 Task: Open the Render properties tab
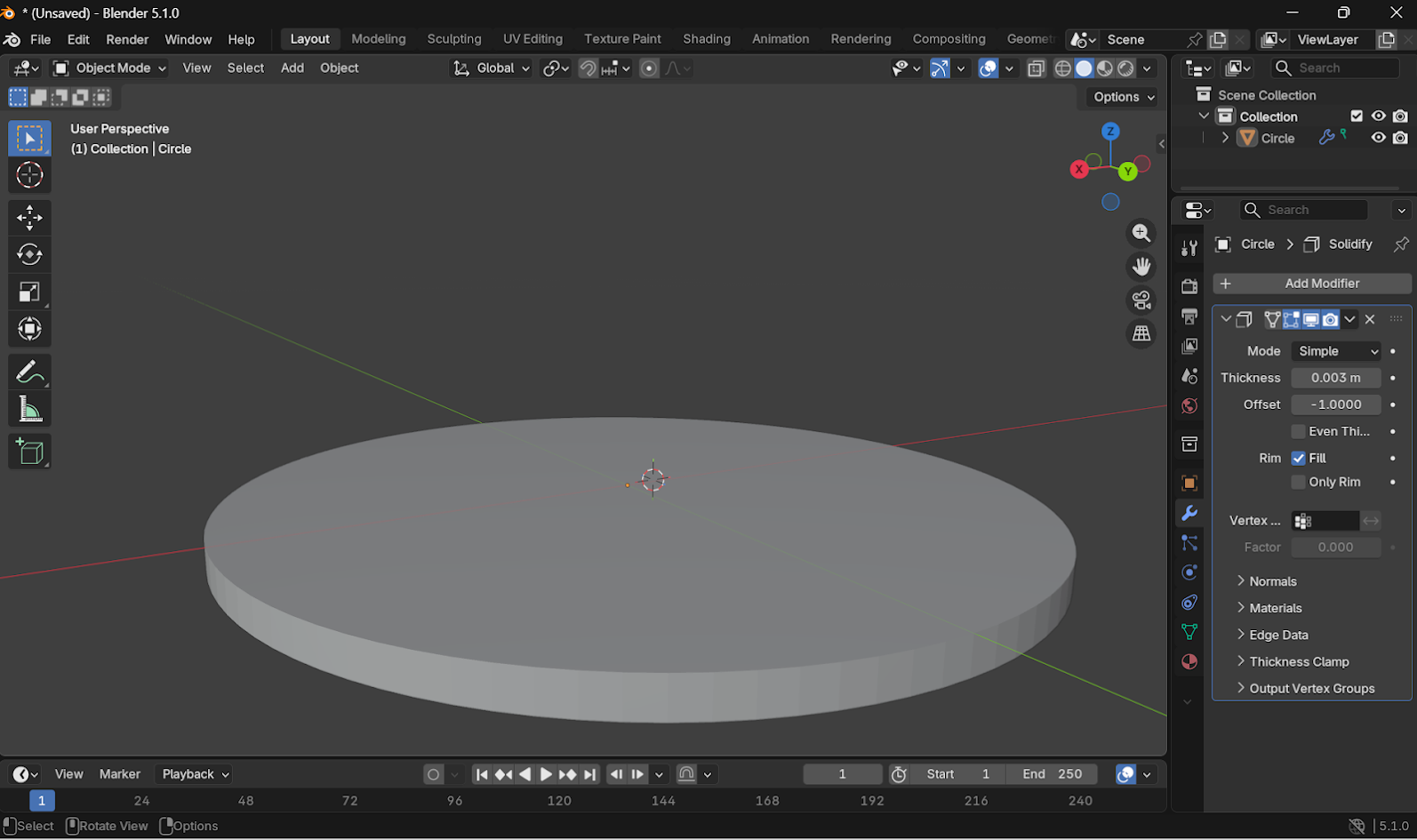click(1189, 286)
